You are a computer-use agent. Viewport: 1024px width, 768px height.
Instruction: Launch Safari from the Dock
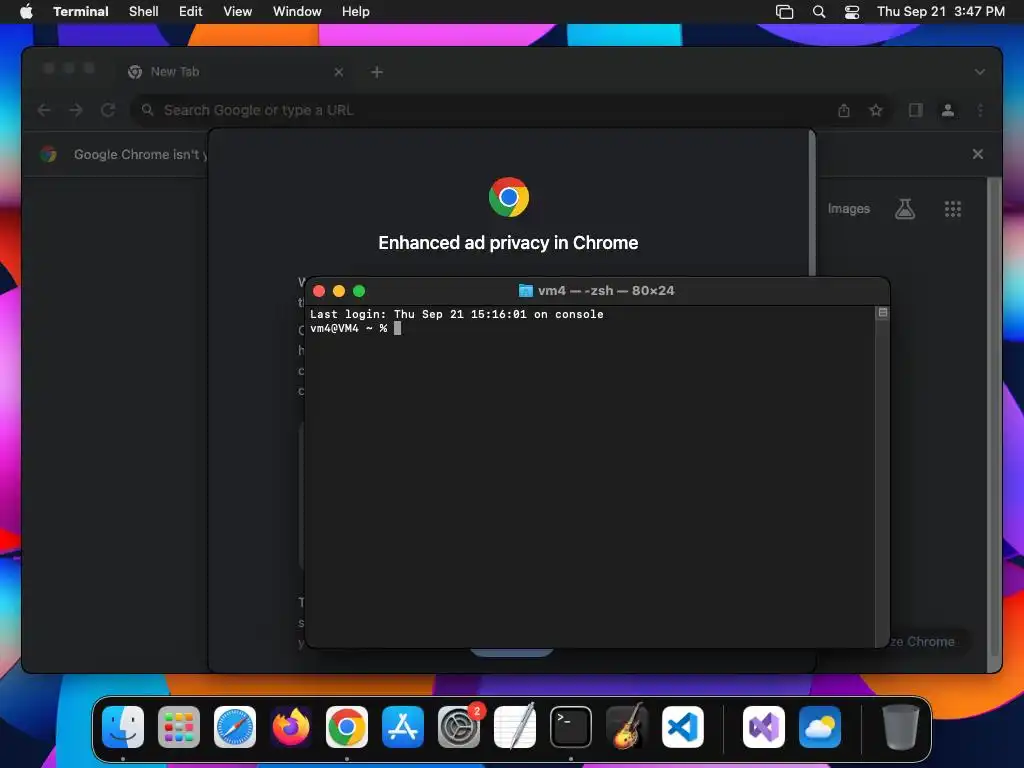235,727
